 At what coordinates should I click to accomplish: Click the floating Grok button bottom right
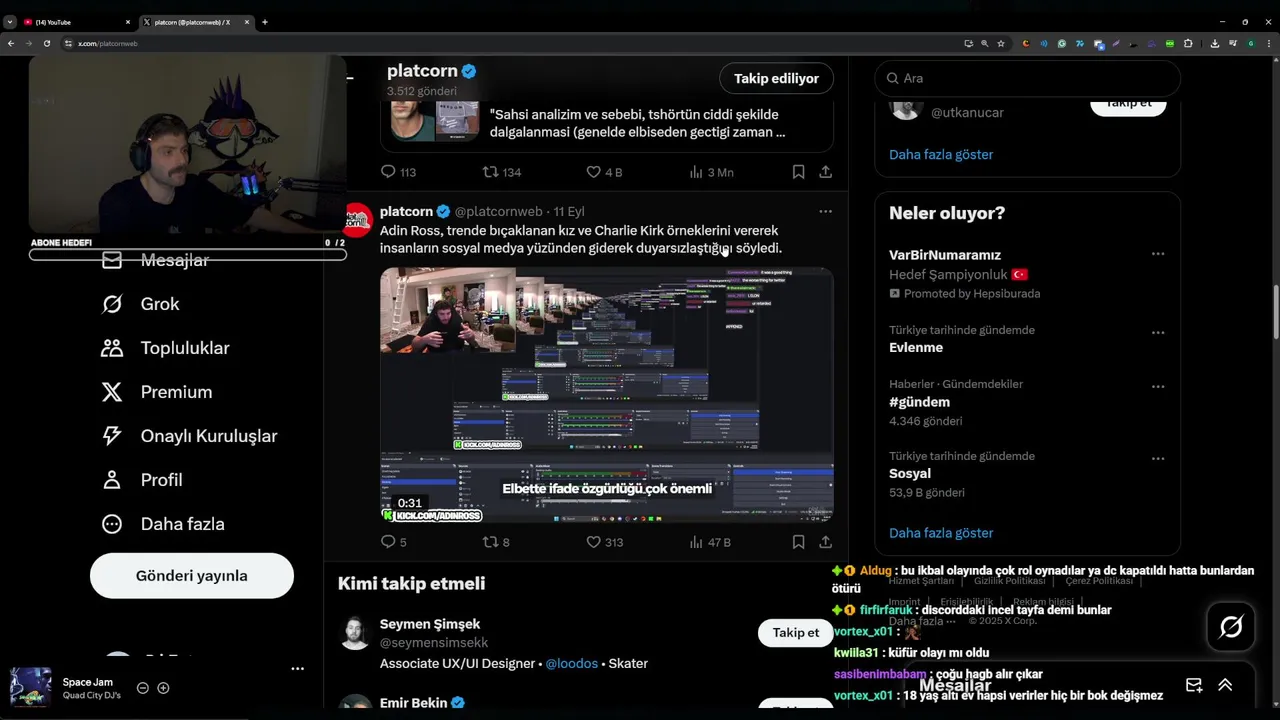1231,627
